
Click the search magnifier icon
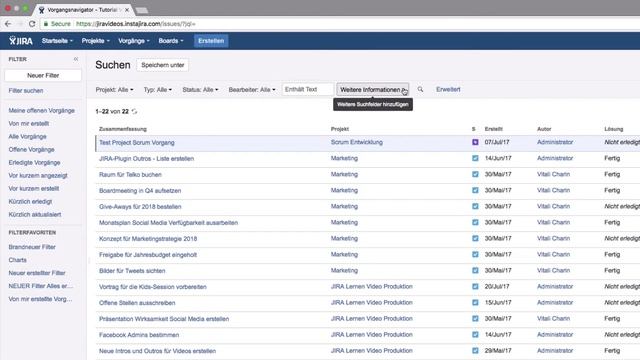tap(420, 89)
